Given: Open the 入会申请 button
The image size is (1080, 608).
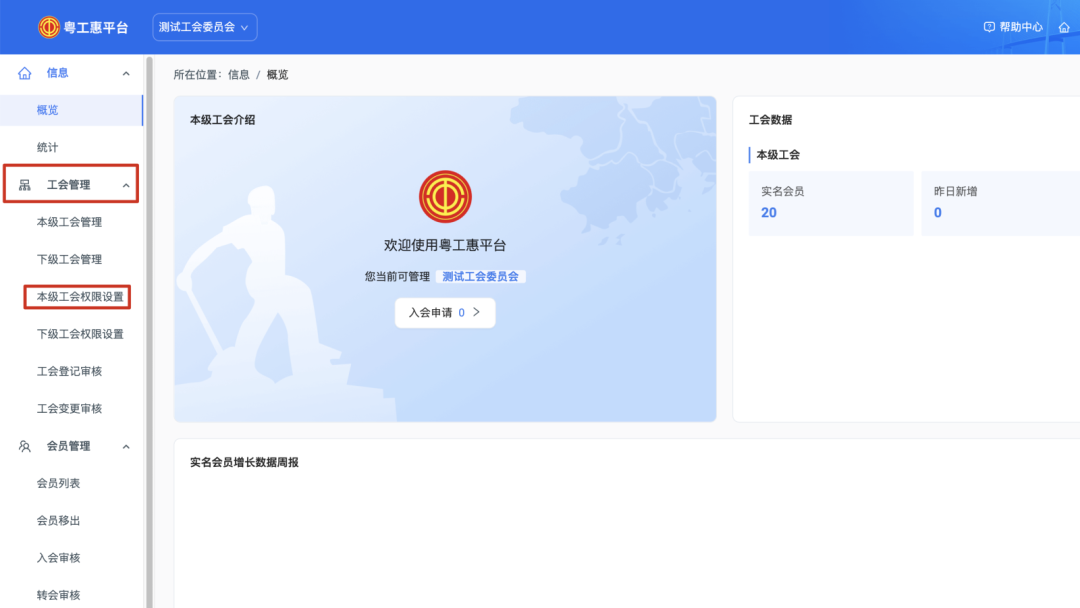Looking at the screenshot, I should click(x=445, y=313).
